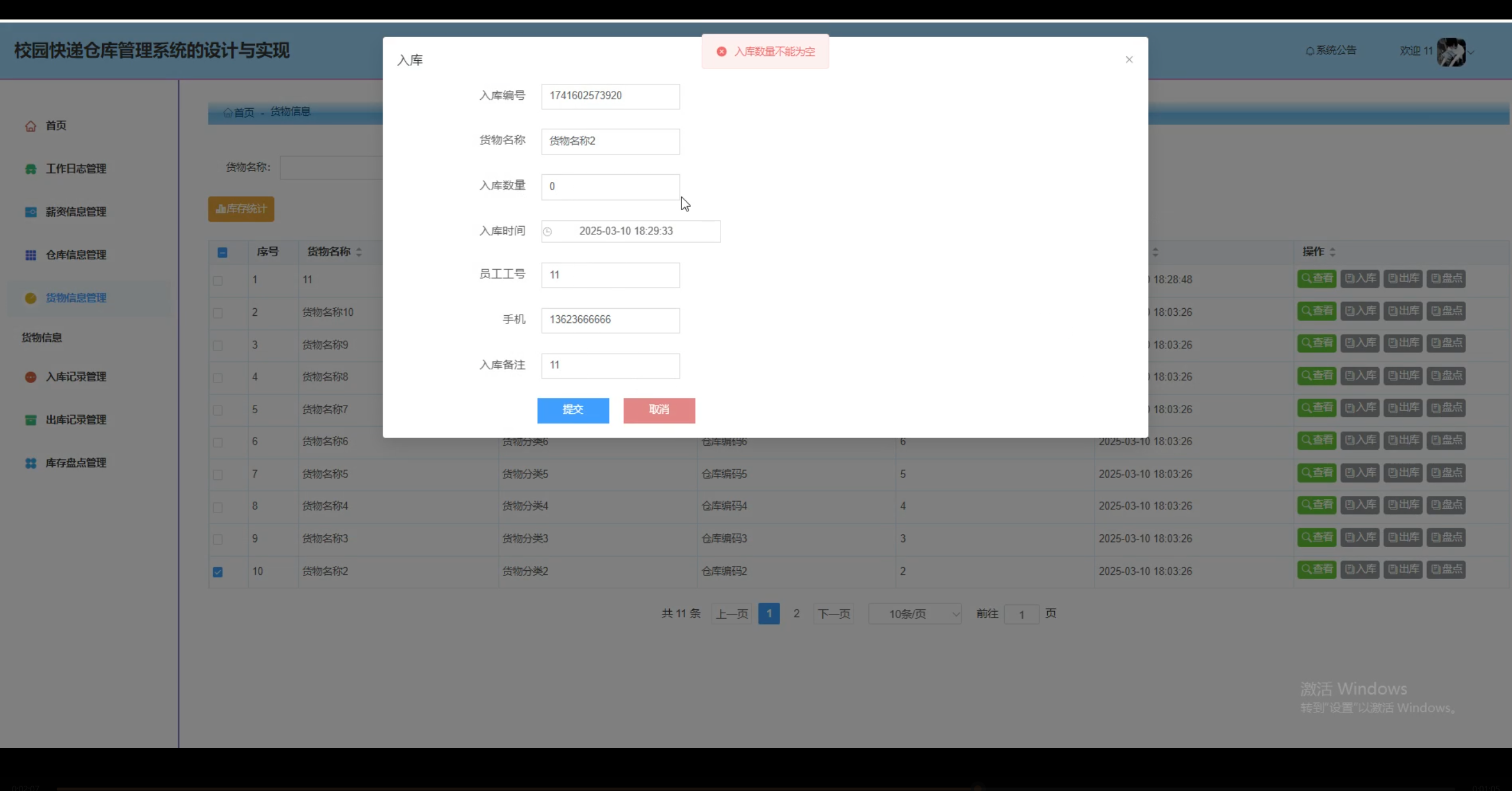
Task: Open the system announcement bell
Action: [x=1309, y=51]
